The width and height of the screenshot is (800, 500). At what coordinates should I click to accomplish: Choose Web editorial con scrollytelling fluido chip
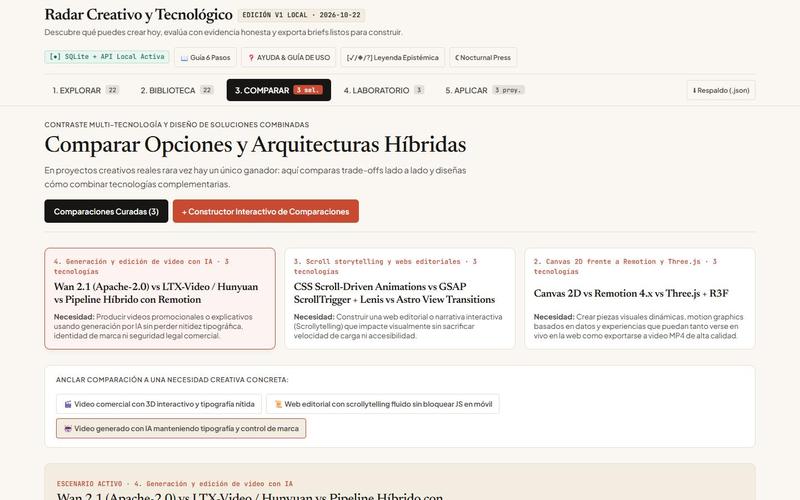(x=383, y=404)
